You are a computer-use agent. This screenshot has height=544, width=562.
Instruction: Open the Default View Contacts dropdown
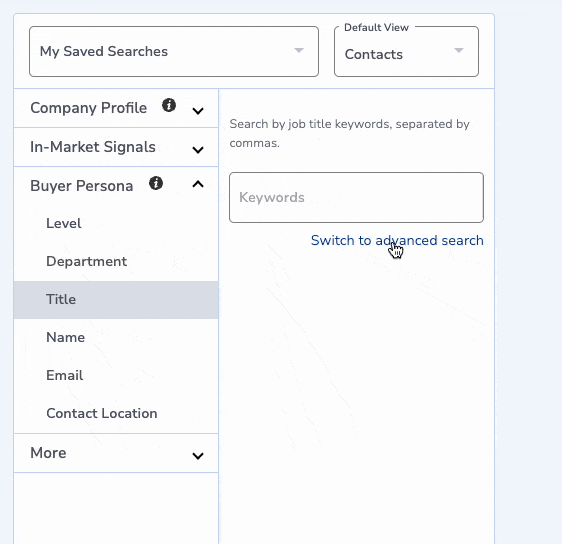(406, 51)
